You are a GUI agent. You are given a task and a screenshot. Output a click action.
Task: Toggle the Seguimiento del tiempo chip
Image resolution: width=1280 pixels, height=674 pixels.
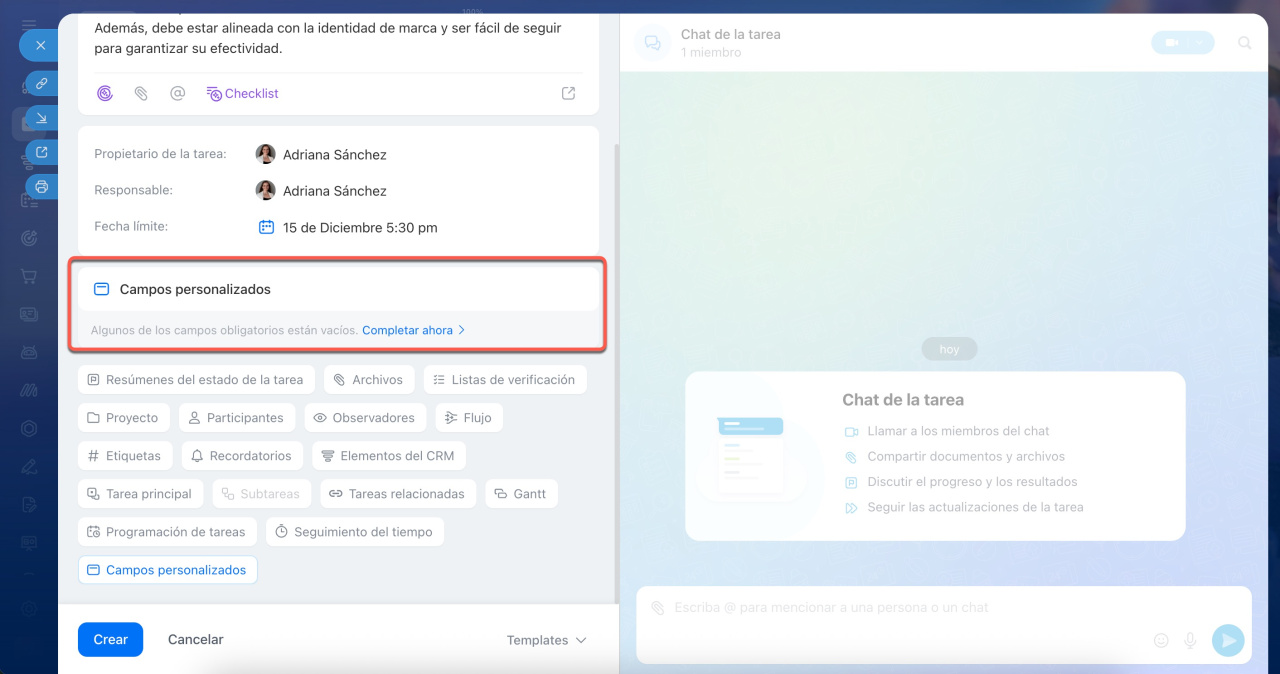pyautogui.click(x=354, y=532)
